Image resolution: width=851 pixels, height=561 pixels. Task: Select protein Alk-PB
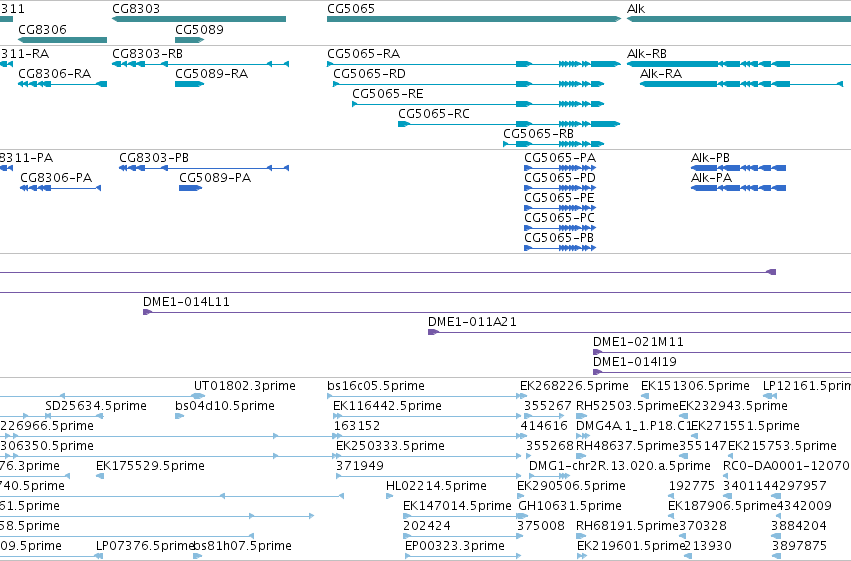coord(738,168)
